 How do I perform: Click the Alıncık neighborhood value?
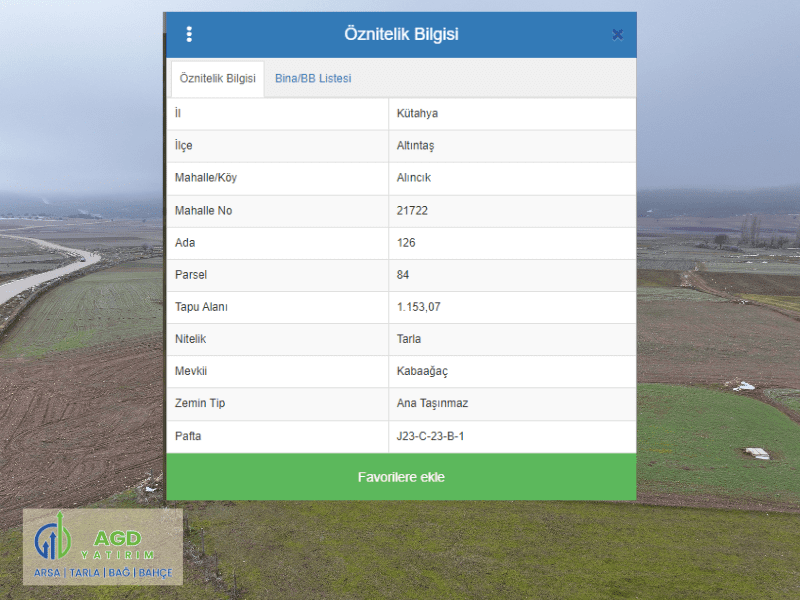pyautogui.click(x=414, y=178)
